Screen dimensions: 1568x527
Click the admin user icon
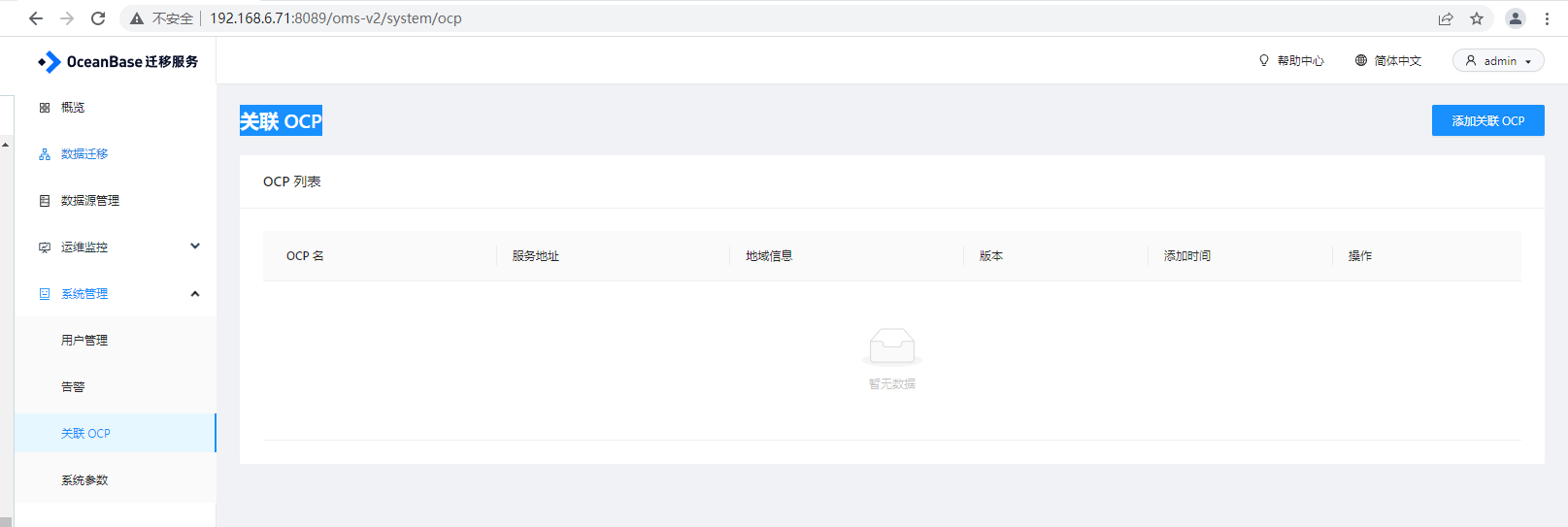pos(1471,60)
